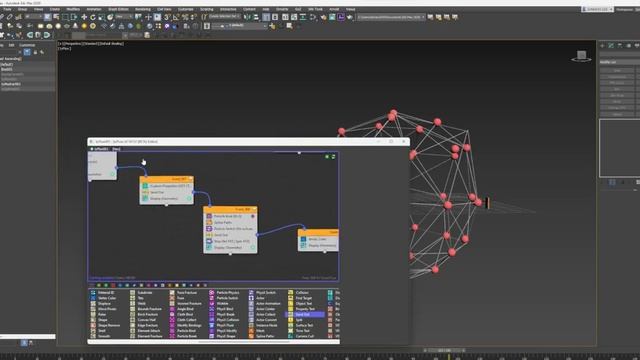Open the Scripting menu
The image size is (640, 360).
pyautogui.click(x=207, y=9)
